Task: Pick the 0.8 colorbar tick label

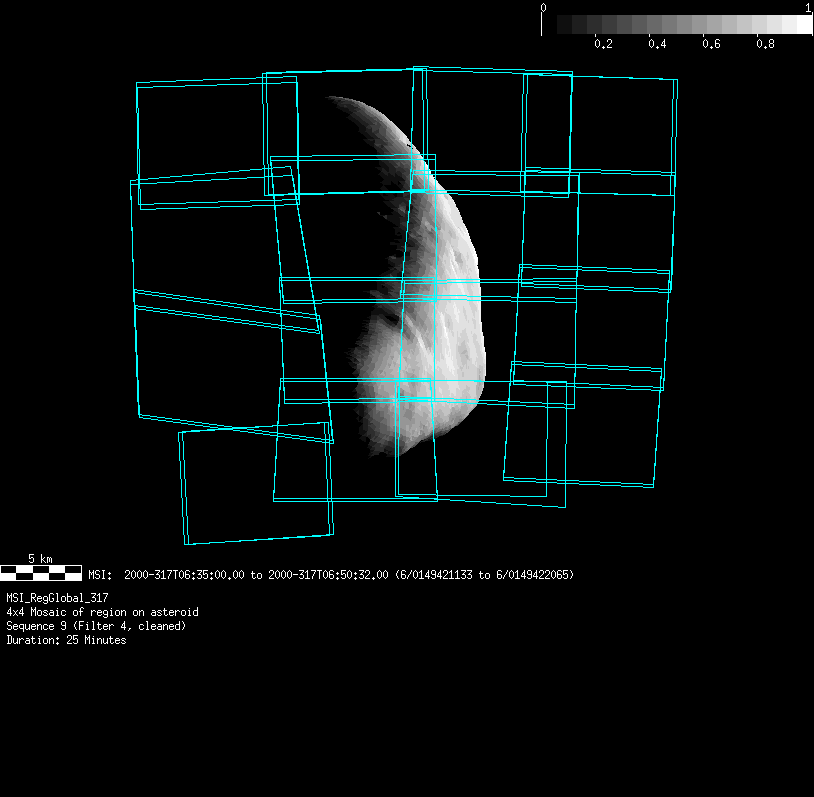Action: pos(765,44)
